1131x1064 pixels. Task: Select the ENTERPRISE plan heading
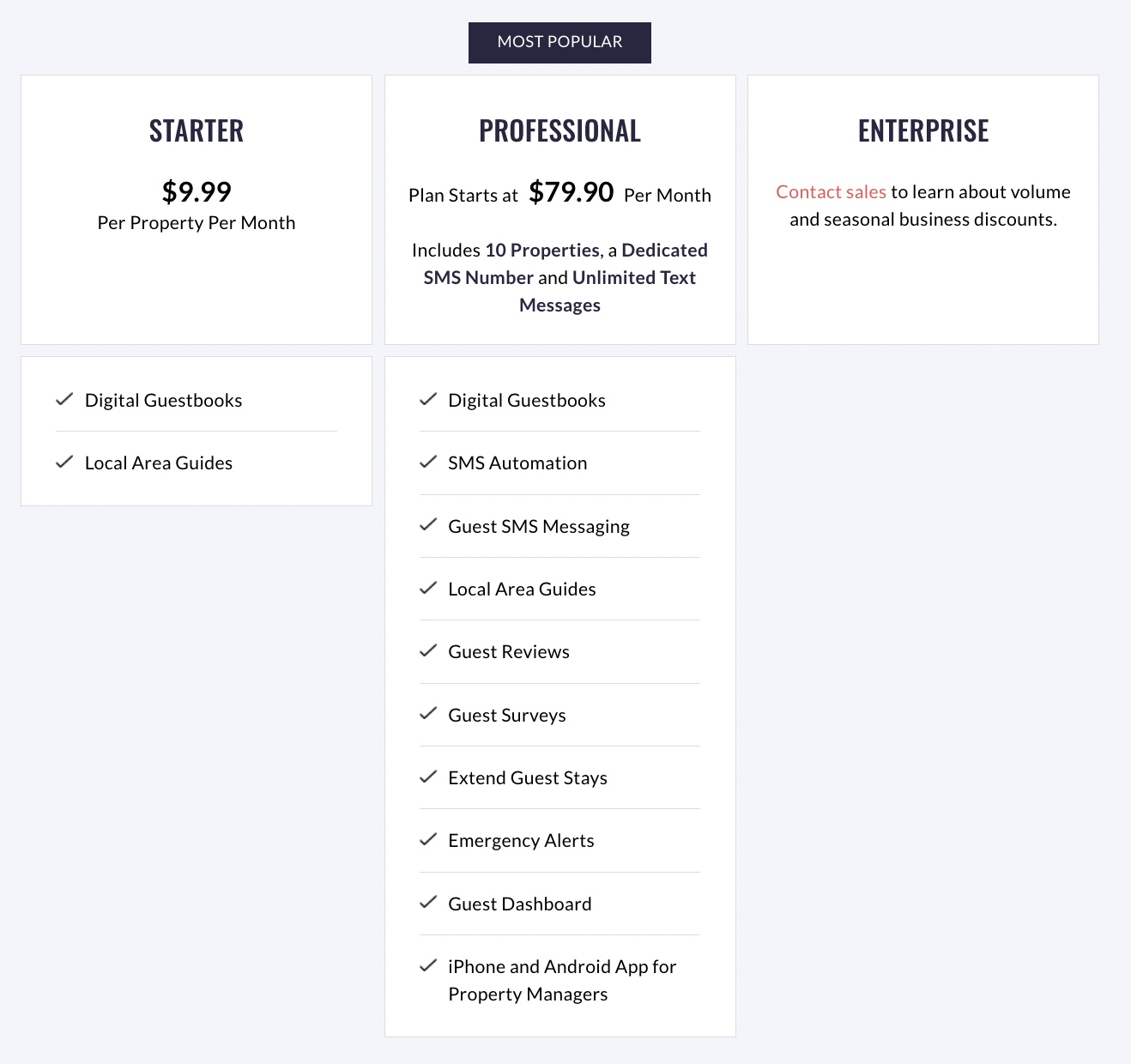coord(923,131)
